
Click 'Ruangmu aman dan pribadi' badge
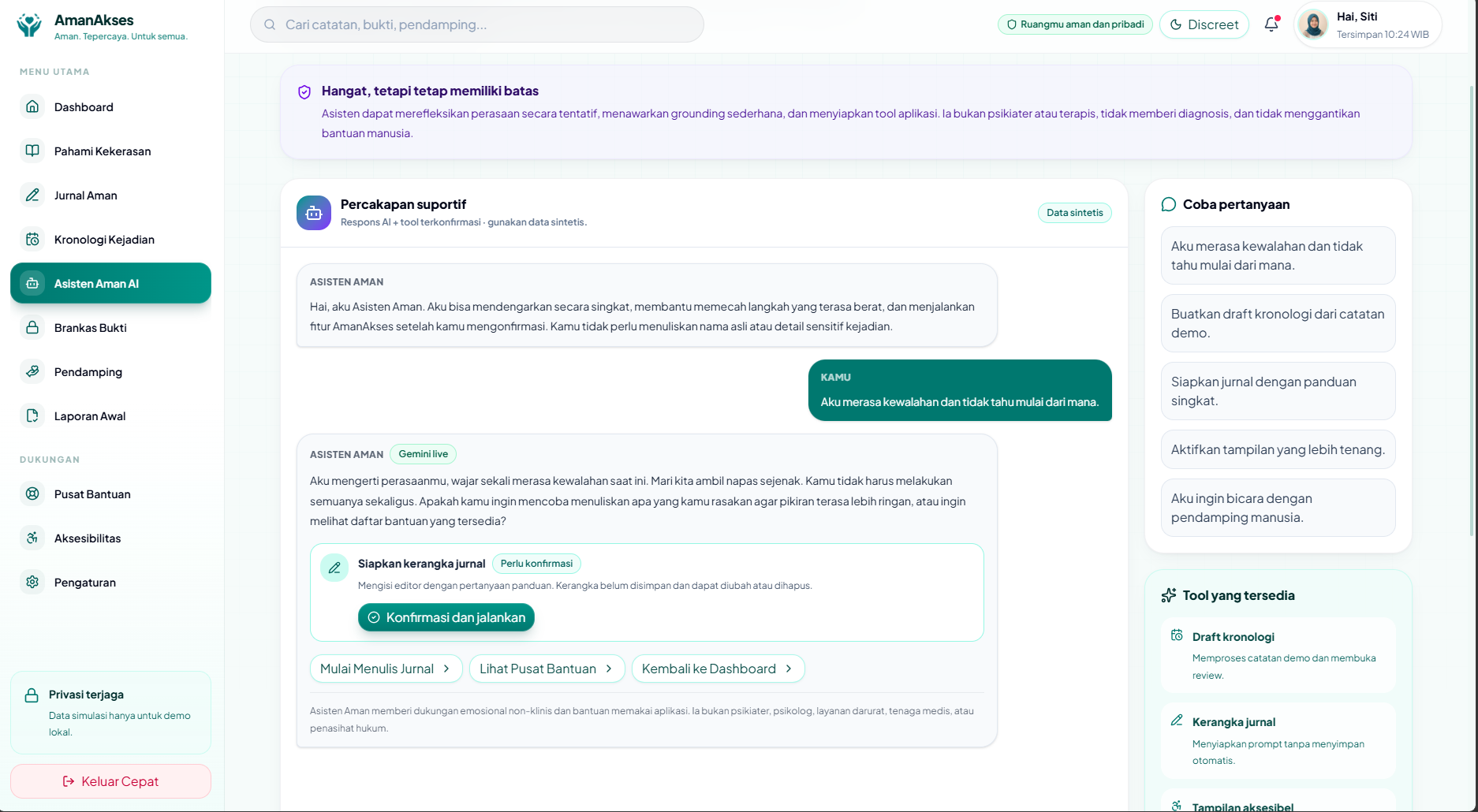(x=1075, y=24)
